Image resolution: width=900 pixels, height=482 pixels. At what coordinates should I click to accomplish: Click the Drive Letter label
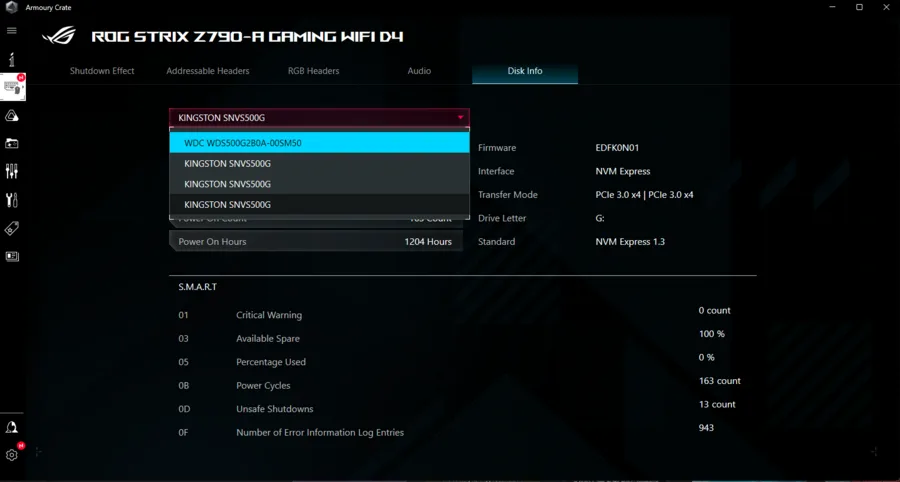tap(502, 218)
